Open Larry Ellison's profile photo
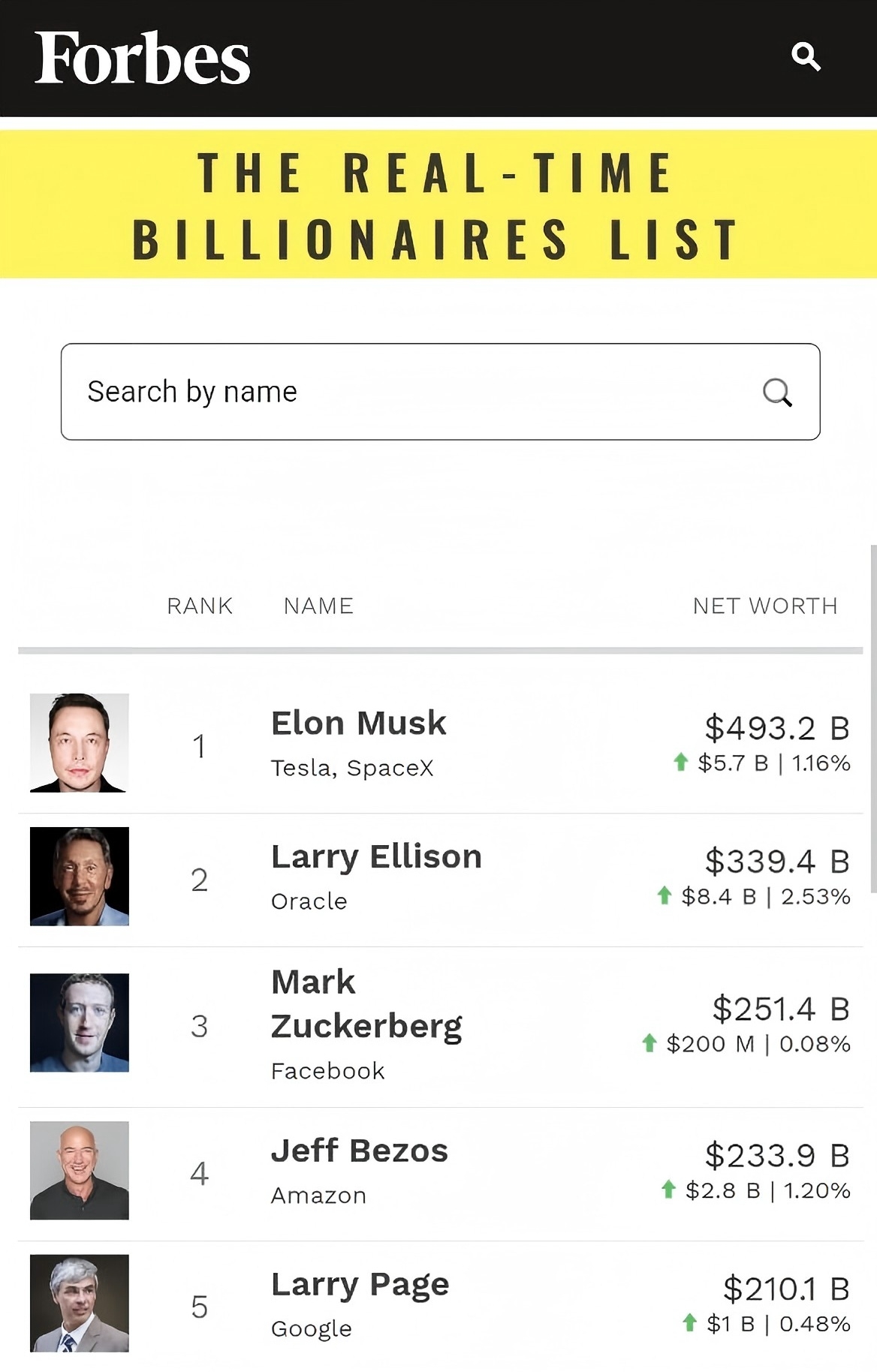Viewport: 877px width, 1372px height. (x=80, y=876)
